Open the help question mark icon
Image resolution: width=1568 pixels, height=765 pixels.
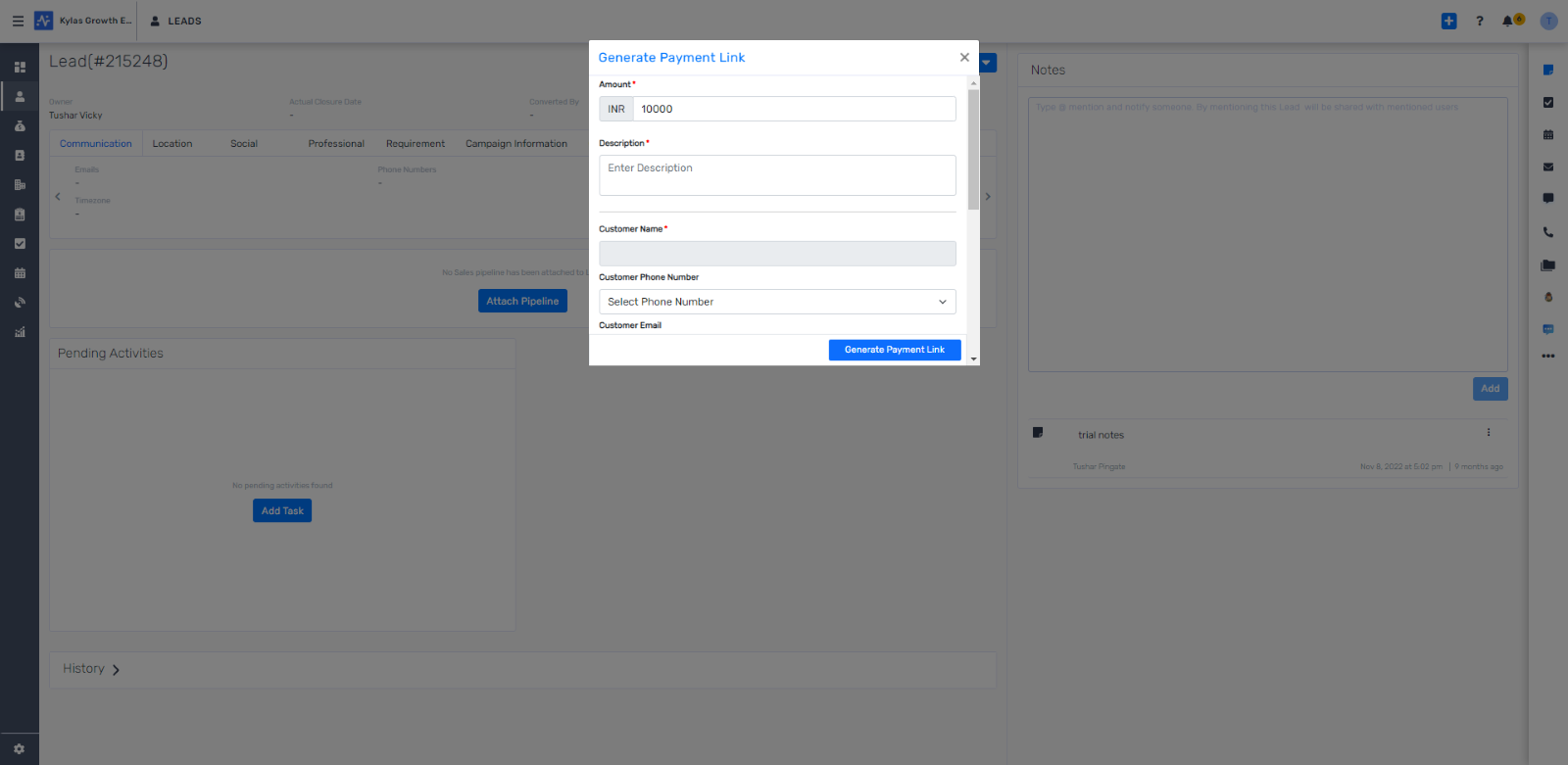pyautogui.click(x=1480, y=21)
